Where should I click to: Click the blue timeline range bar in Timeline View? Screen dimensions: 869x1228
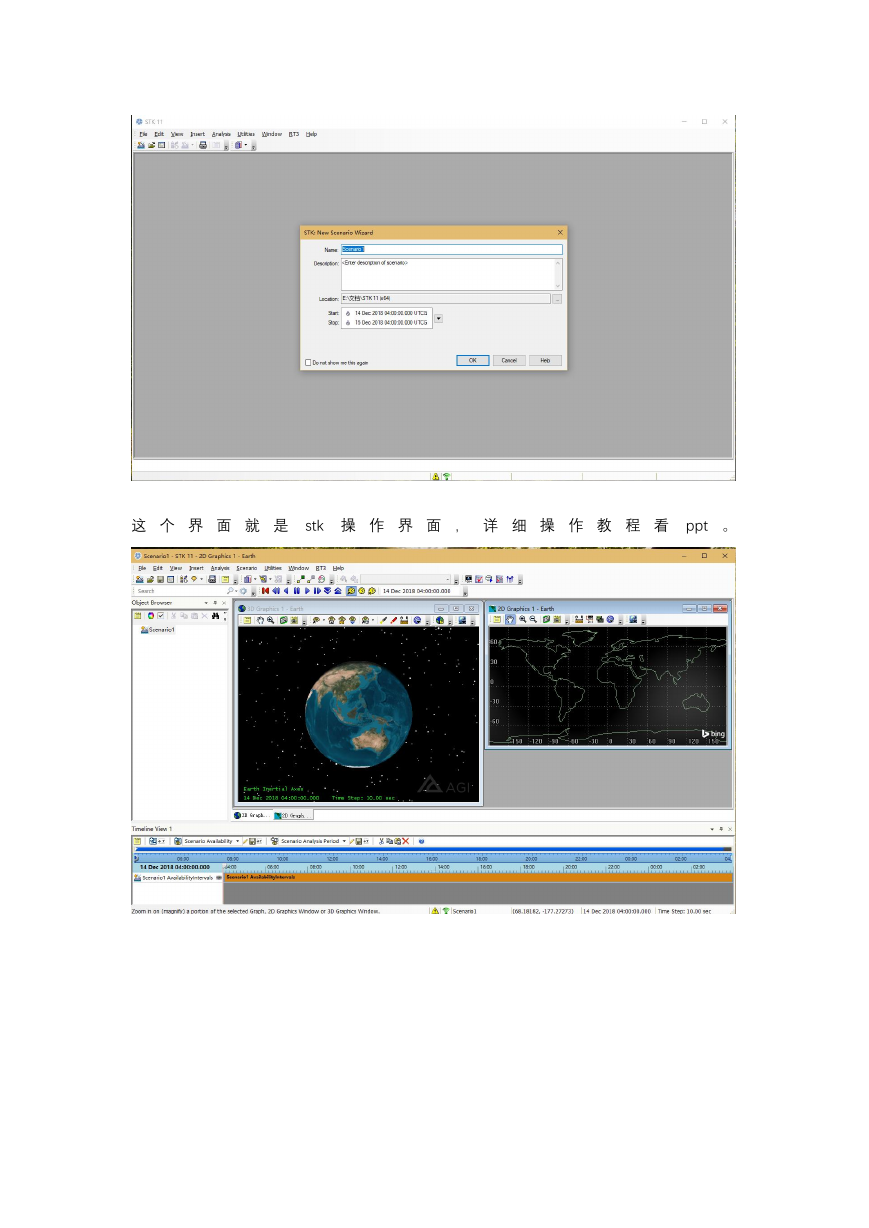433,851
